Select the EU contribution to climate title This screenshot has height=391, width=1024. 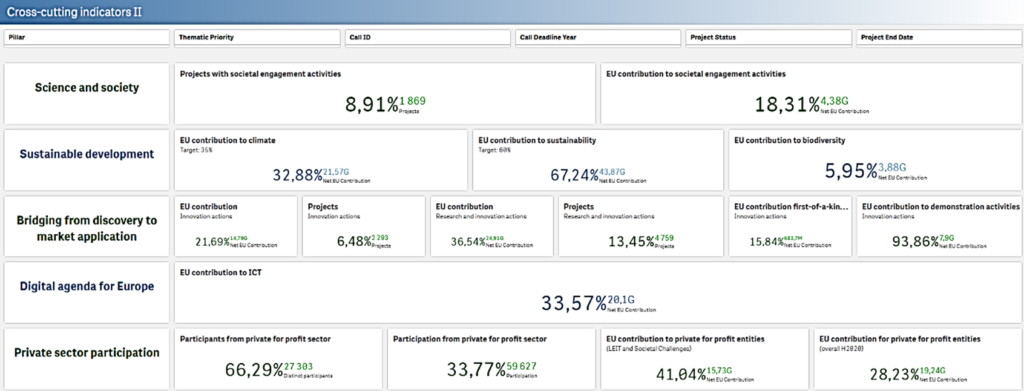pyautogui.click(x=227, y=140)
